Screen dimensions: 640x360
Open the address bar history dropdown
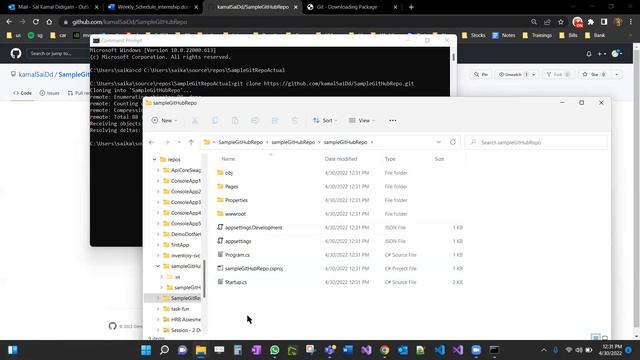438,142
